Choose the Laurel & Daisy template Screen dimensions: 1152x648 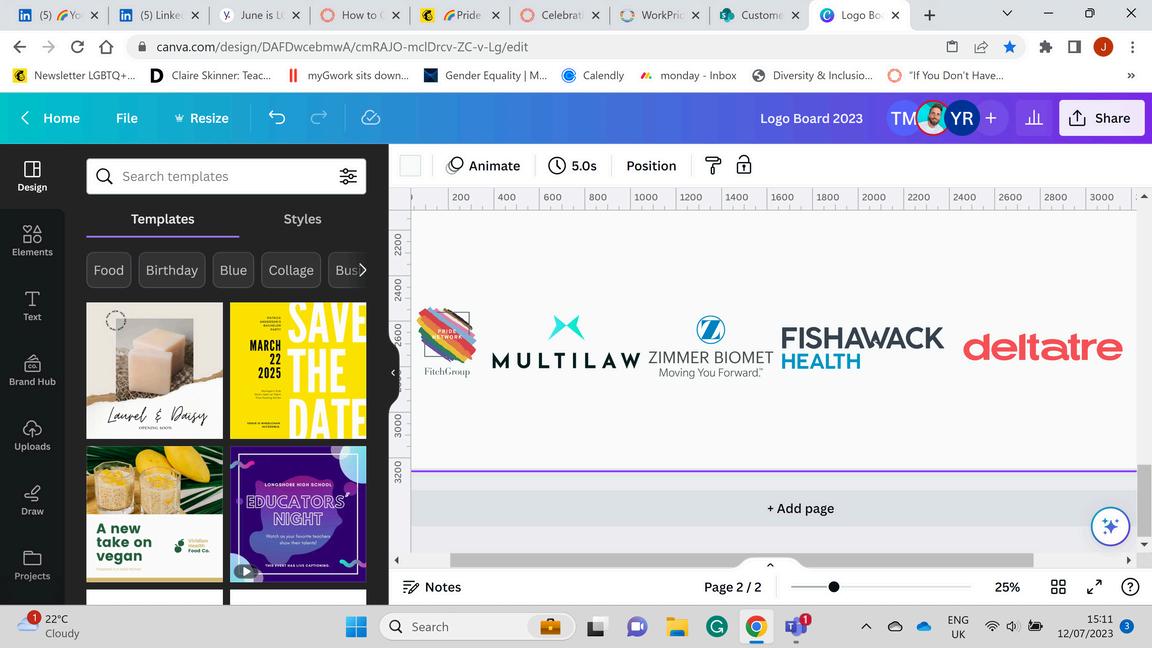(154, 370)
